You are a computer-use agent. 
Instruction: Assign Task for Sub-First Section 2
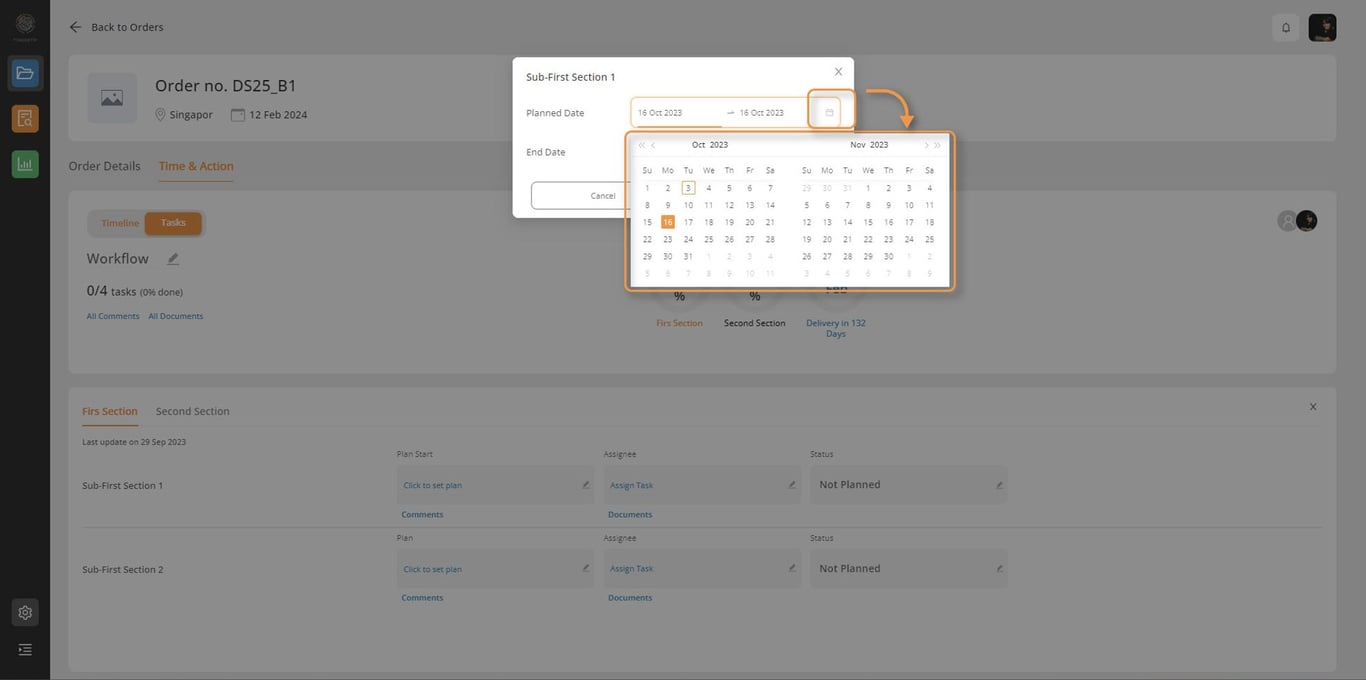coord(631,568)
